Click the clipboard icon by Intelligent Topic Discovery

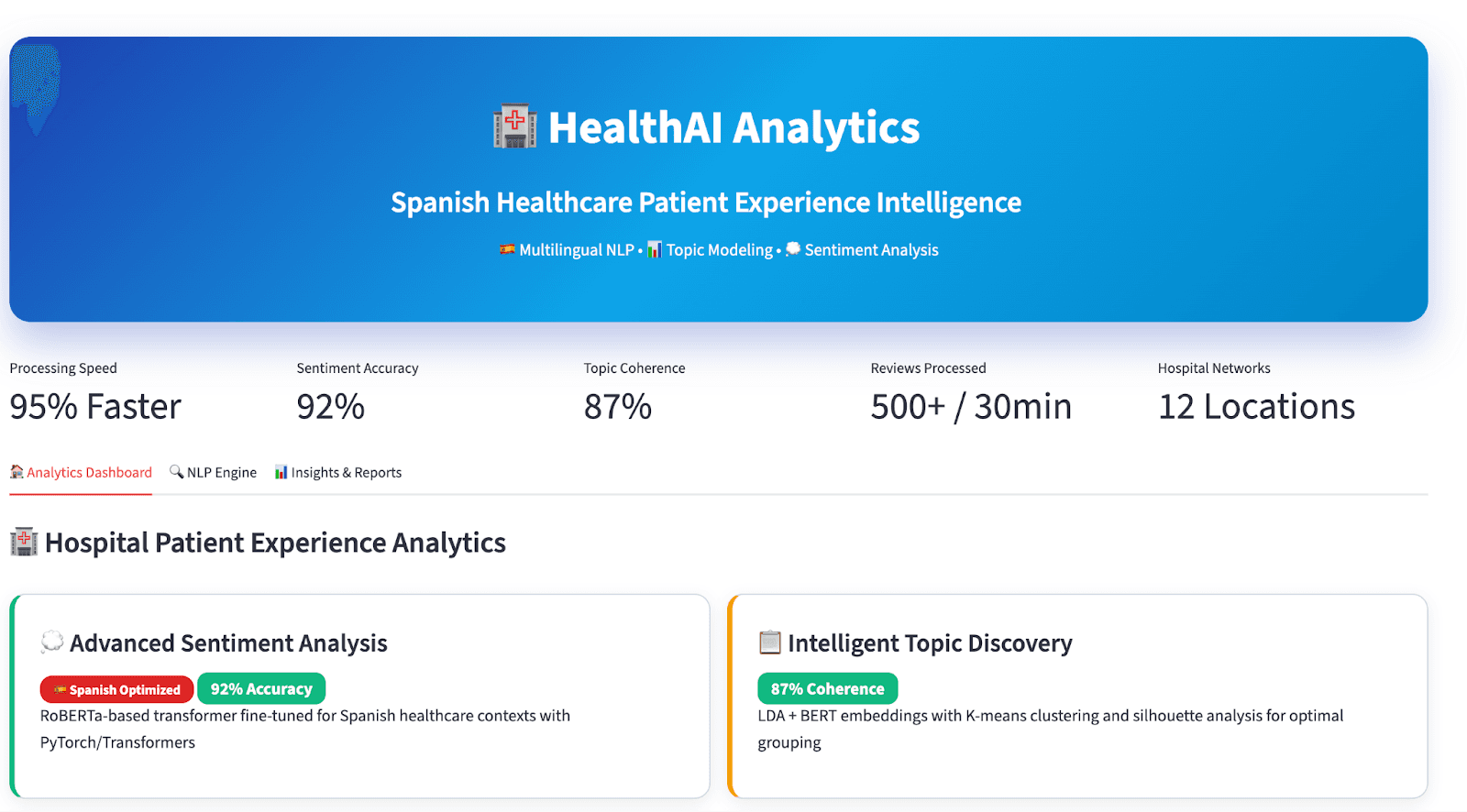pos(770,642)
